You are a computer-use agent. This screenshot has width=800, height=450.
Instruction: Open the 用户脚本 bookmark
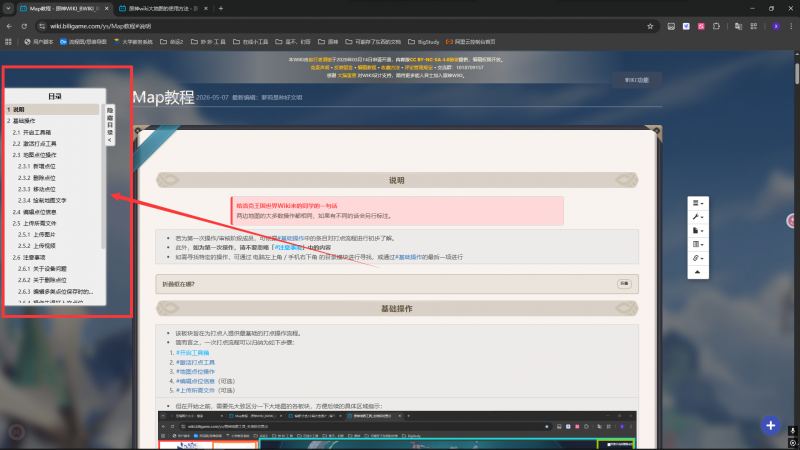39,42
